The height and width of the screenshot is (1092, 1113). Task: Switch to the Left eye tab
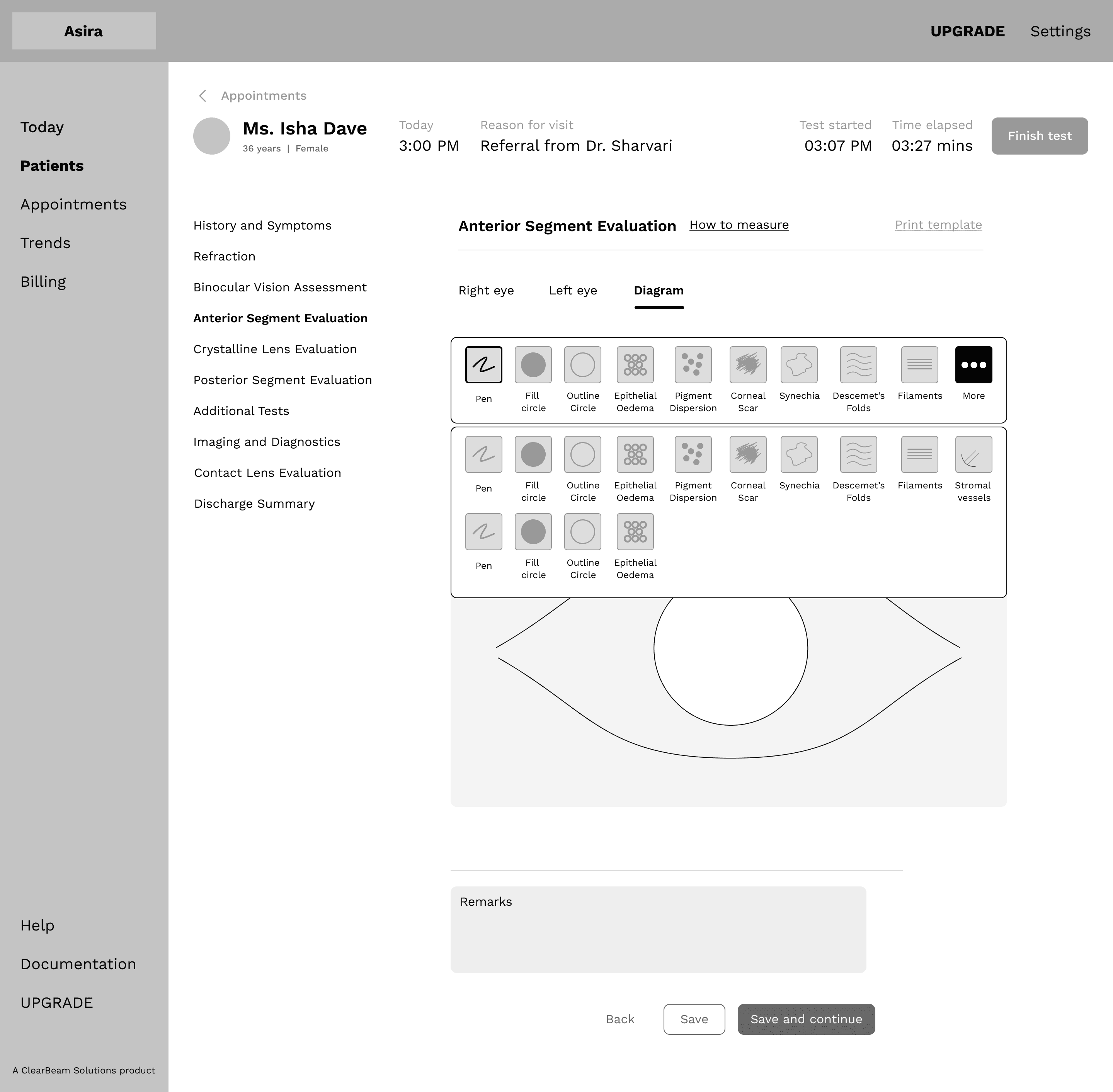click(x=573, y=291)
